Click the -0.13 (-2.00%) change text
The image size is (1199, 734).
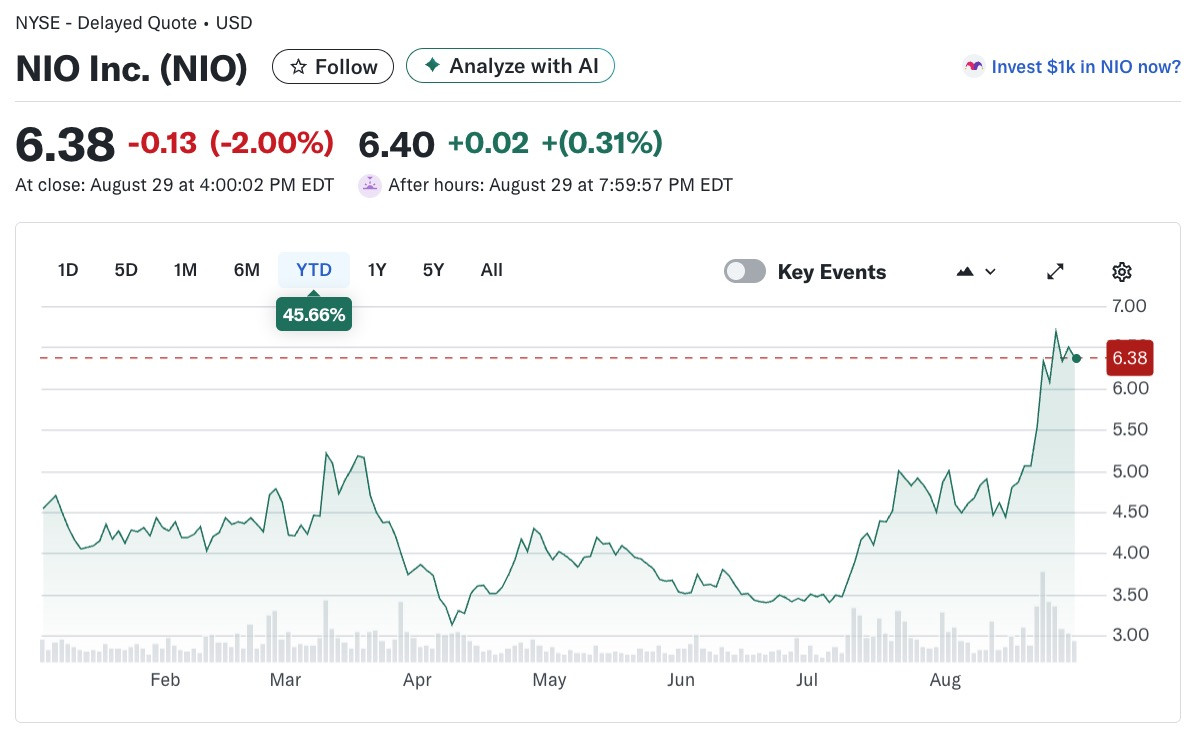coord(231,143)
